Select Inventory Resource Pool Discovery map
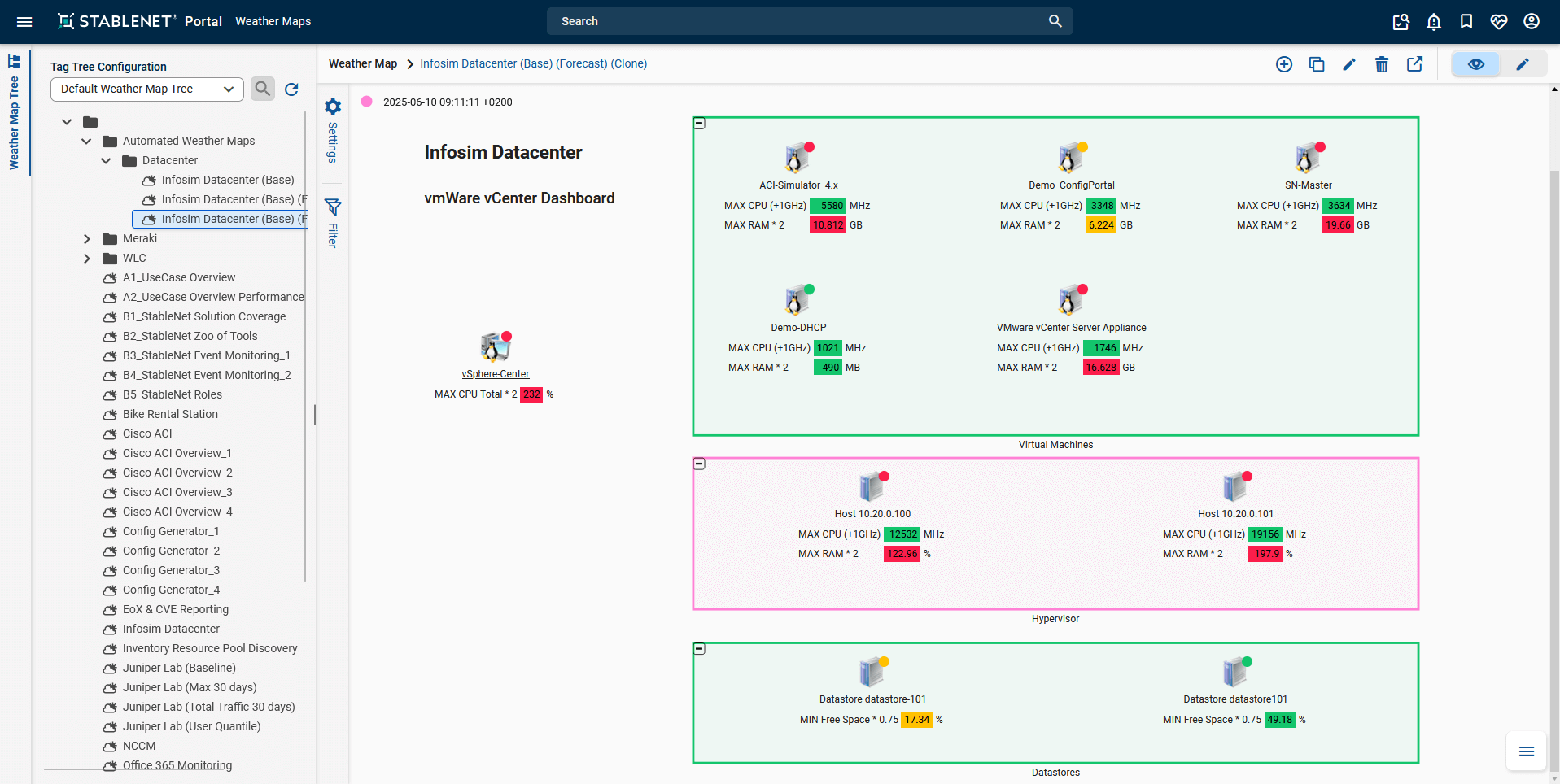Image resolution: width=1560 pixels, height=784 pixels. [210, 648]
